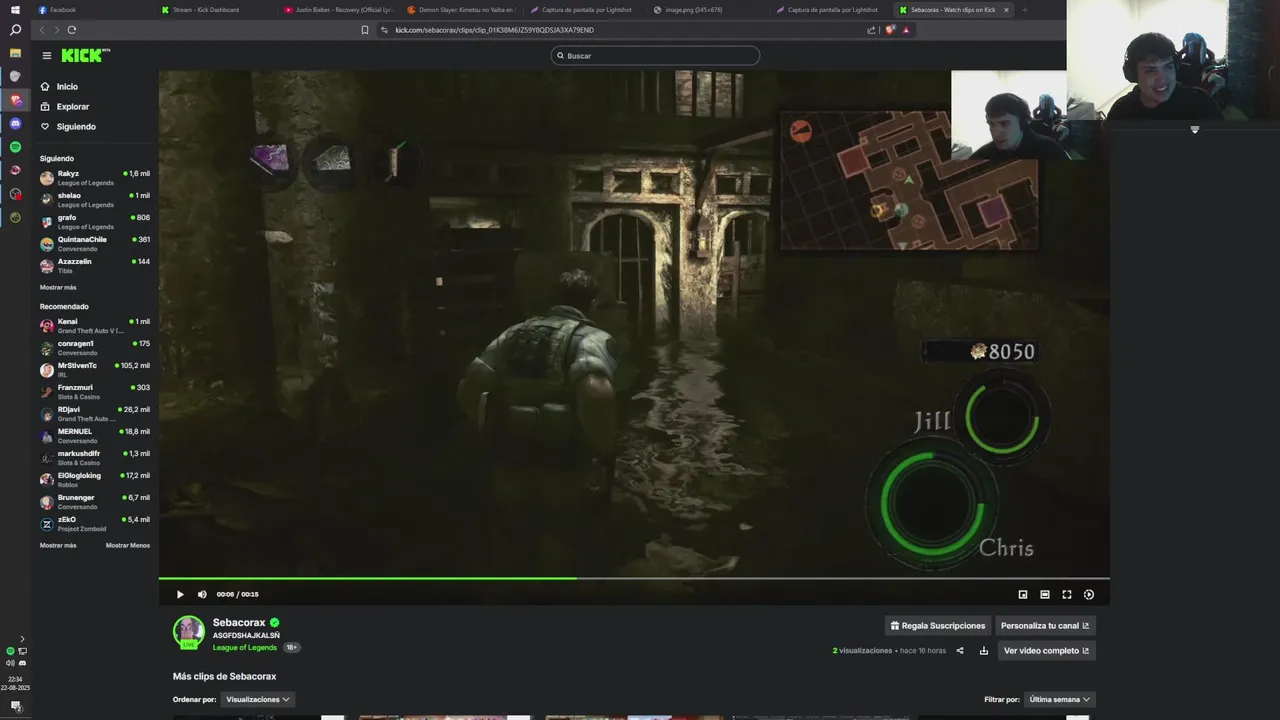This screenshot has height=720, width=1280.
Task: Click the Sebacorax channel name
Action: coord(239,622)
